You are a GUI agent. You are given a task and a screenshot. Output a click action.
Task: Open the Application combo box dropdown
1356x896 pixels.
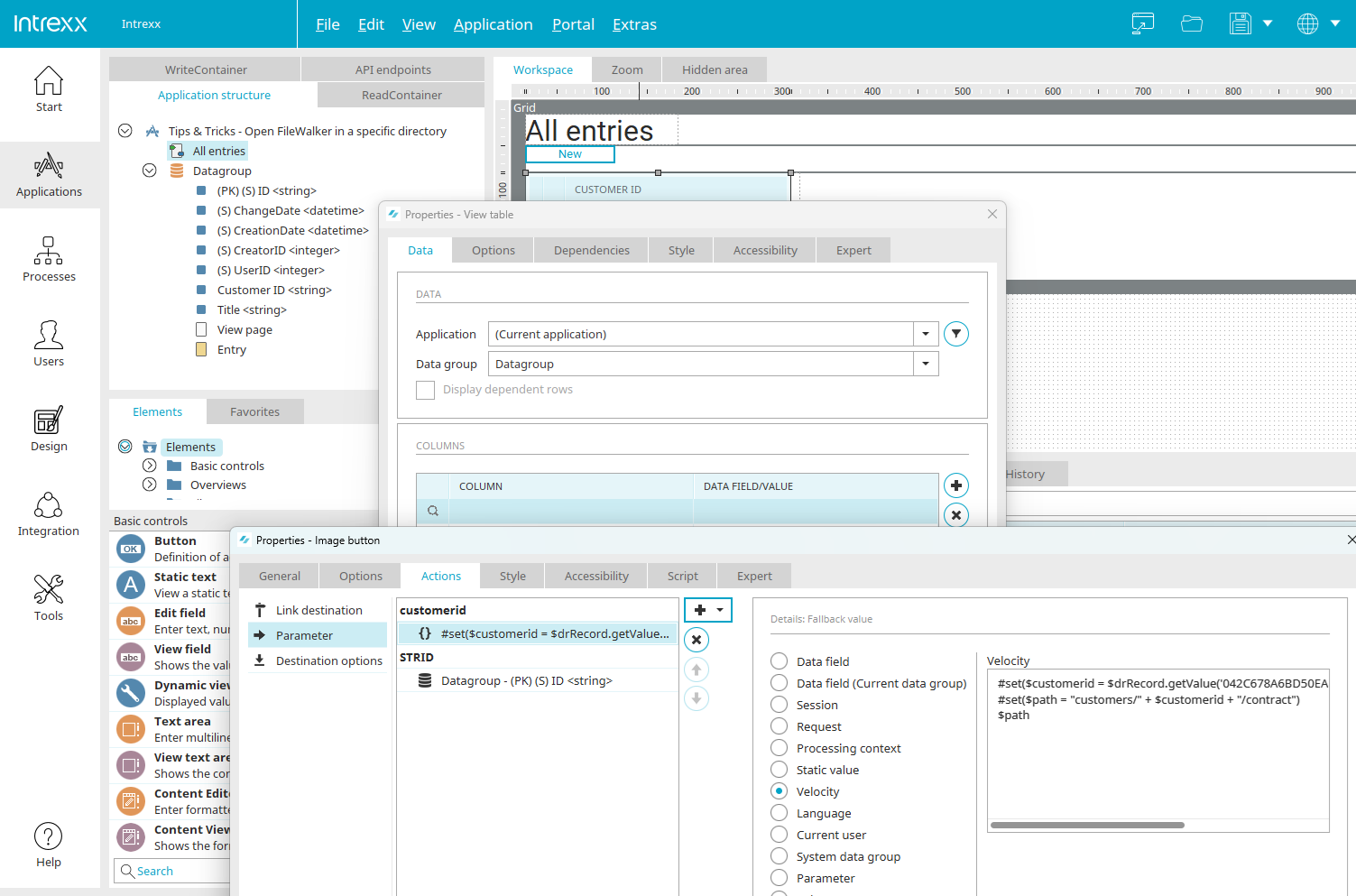click(926, 334)
